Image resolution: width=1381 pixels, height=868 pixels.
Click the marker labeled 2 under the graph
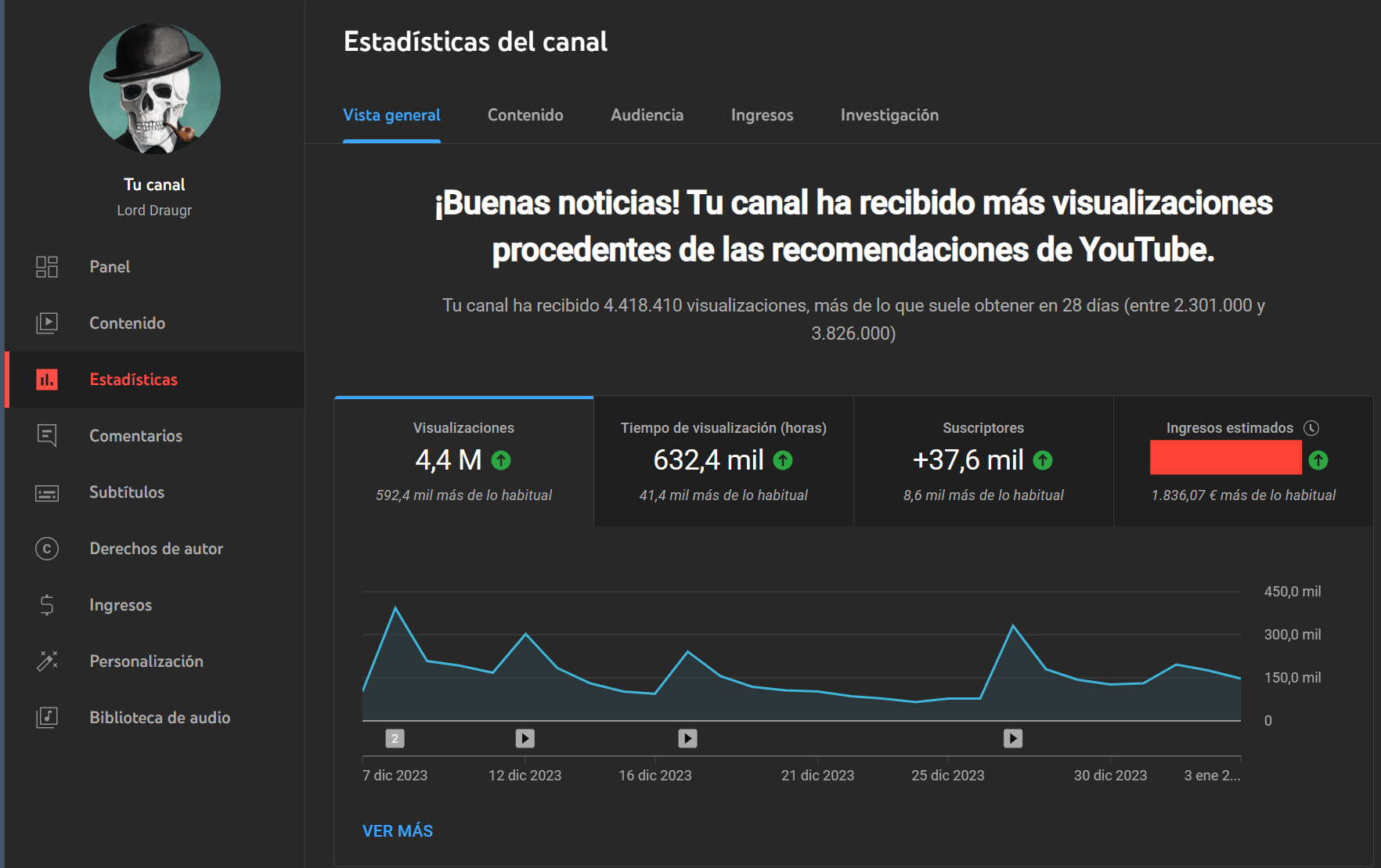tap(394, 738)
